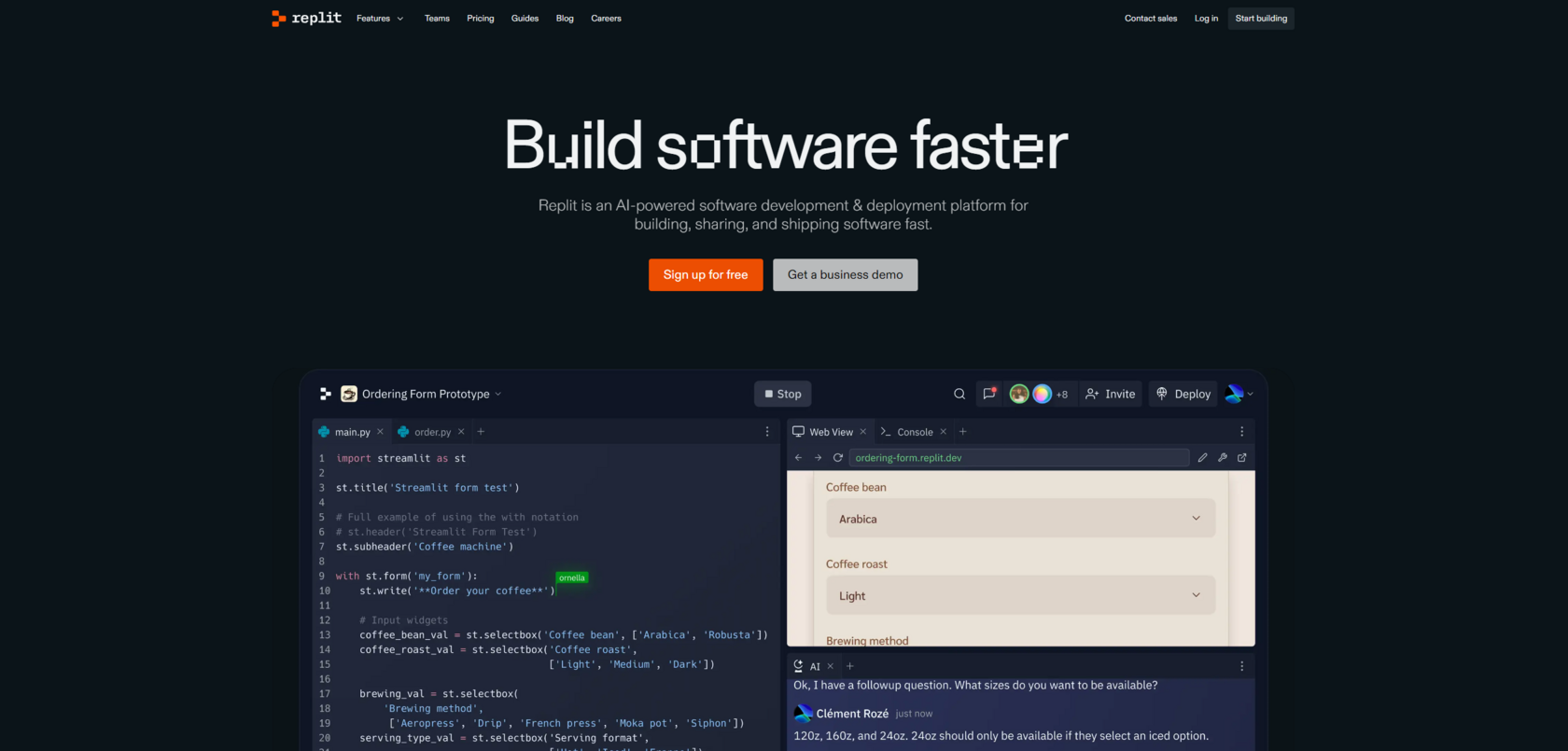Add a new tab in the editor pane
This screenshot has height=751, width=1568.
tap(481, 432)
